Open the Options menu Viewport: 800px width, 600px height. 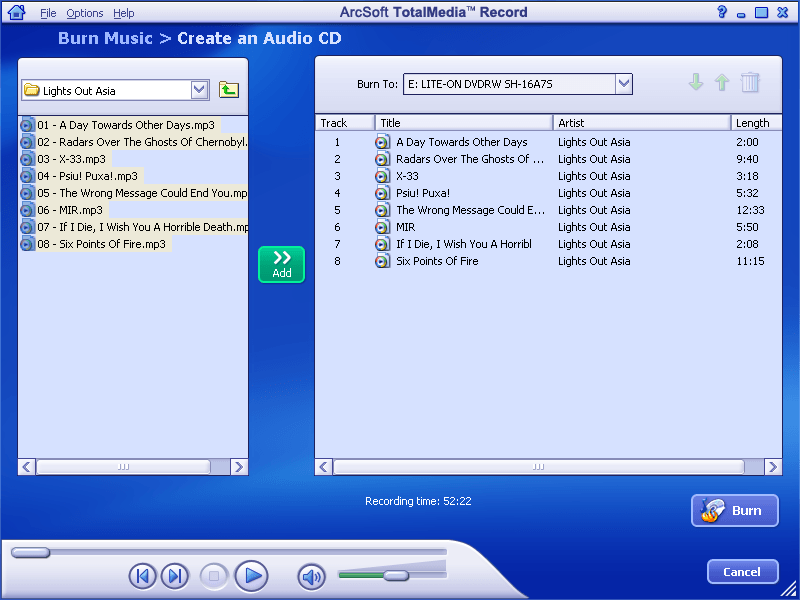[x=85, y=13]
